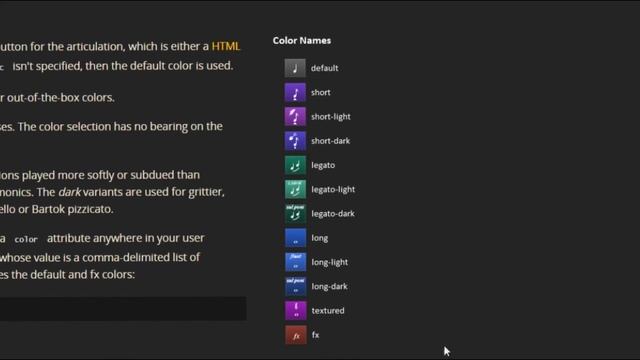
Task: Click the 'long-dark' label text
Action: (x=329, y=287)
